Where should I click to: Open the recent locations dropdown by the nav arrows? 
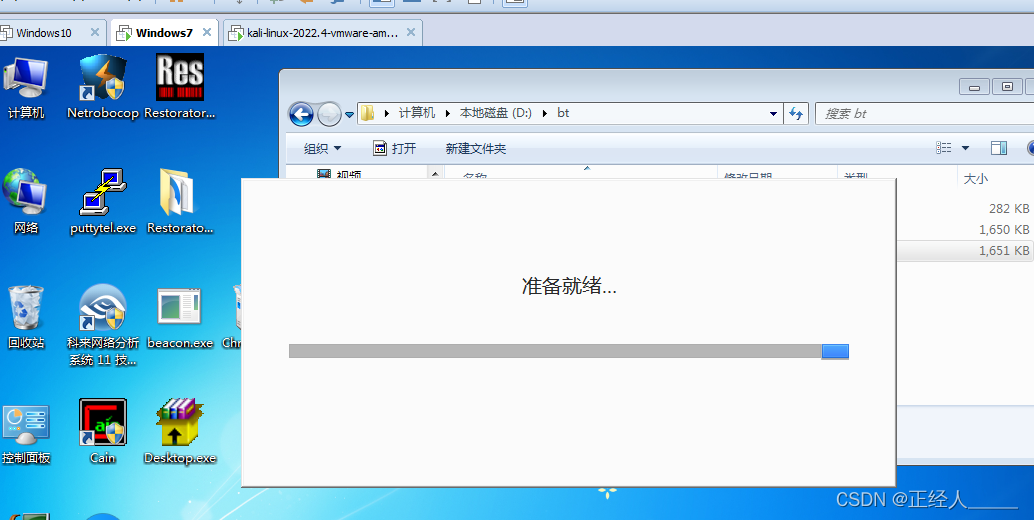350,115
